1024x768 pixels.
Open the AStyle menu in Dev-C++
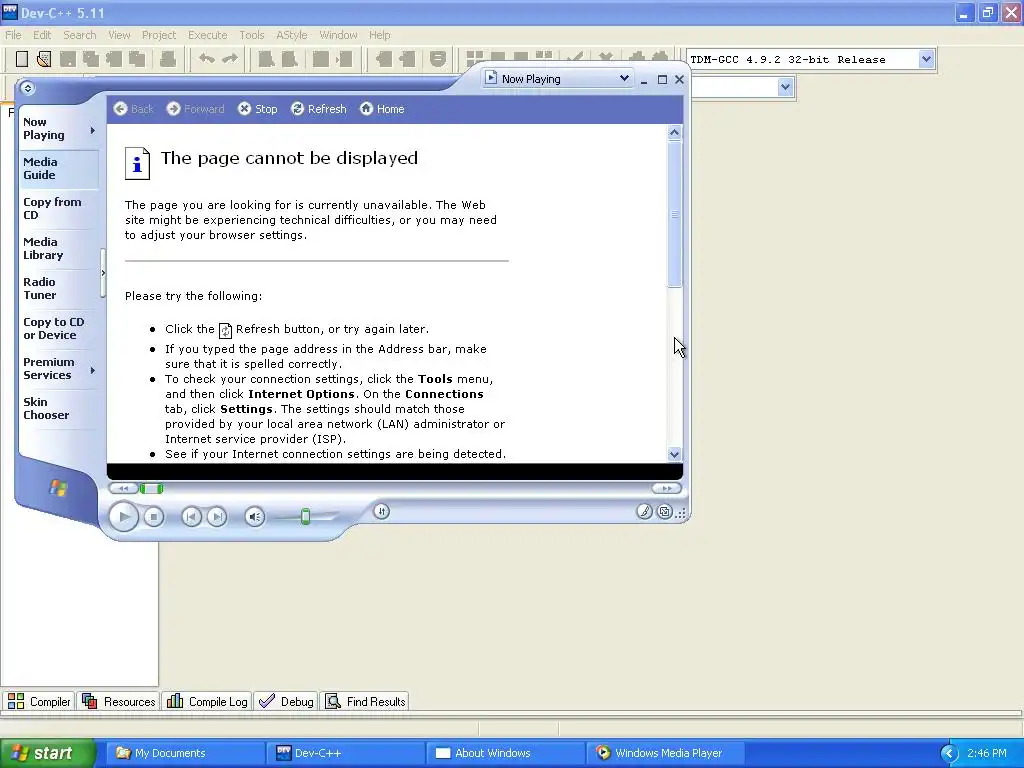pyautogui.click(x=291, y=35)
